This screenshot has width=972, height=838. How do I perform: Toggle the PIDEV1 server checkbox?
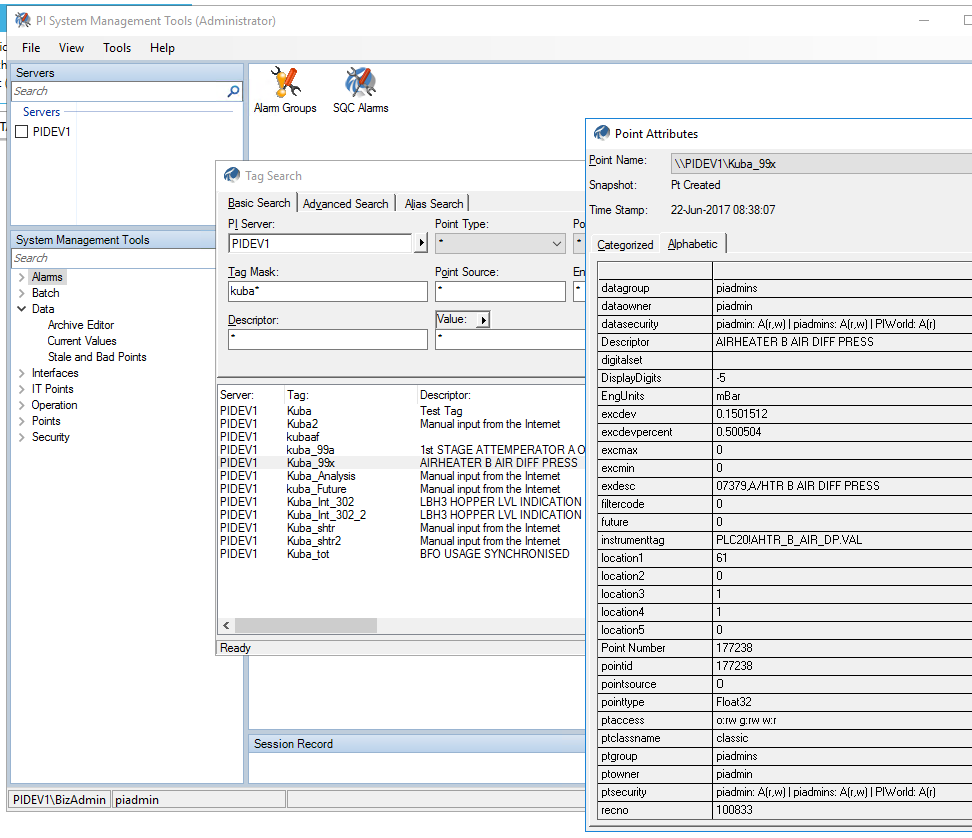coord(22,131)
